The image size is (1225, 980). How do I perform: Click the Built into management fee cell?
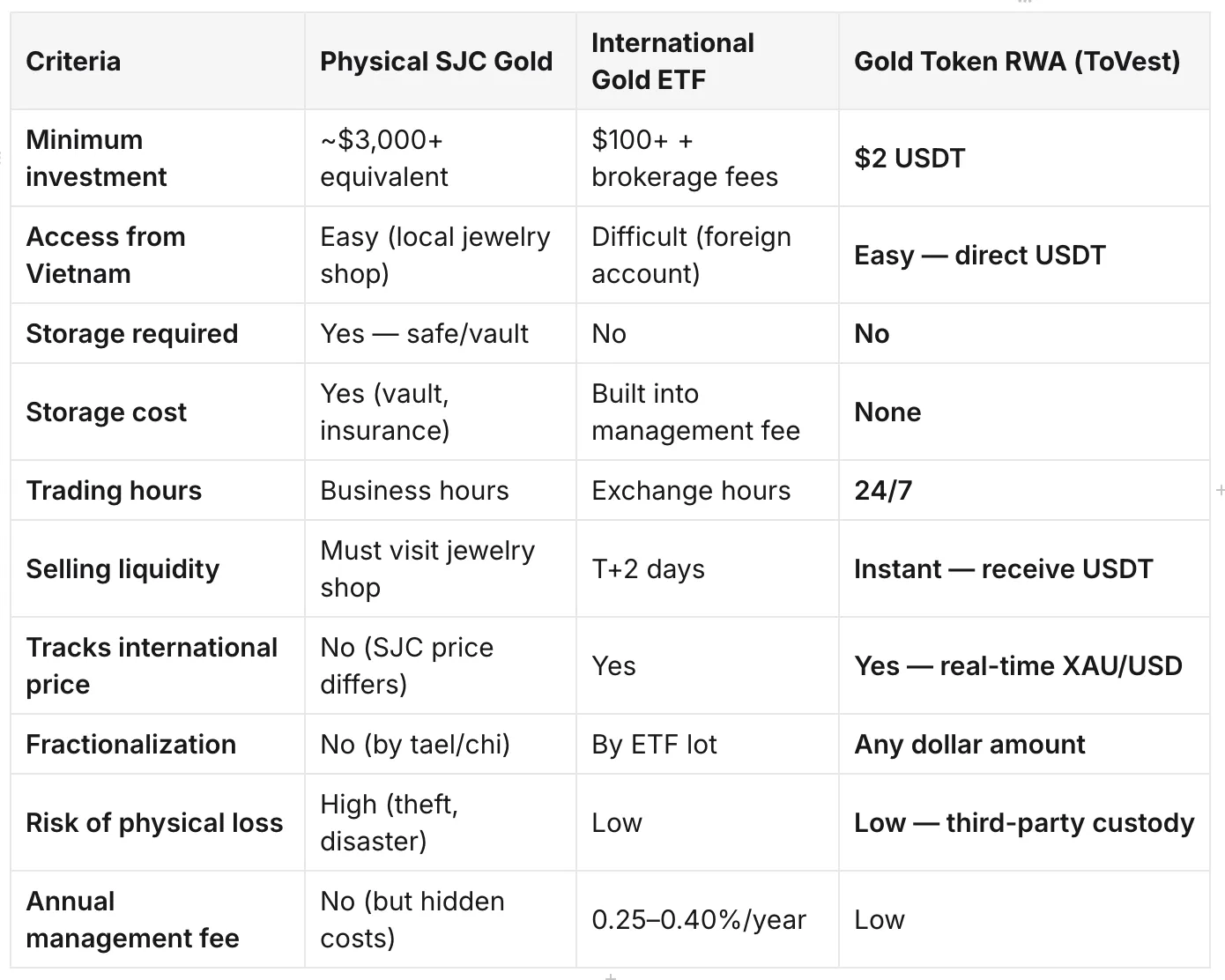click(708, 412)
